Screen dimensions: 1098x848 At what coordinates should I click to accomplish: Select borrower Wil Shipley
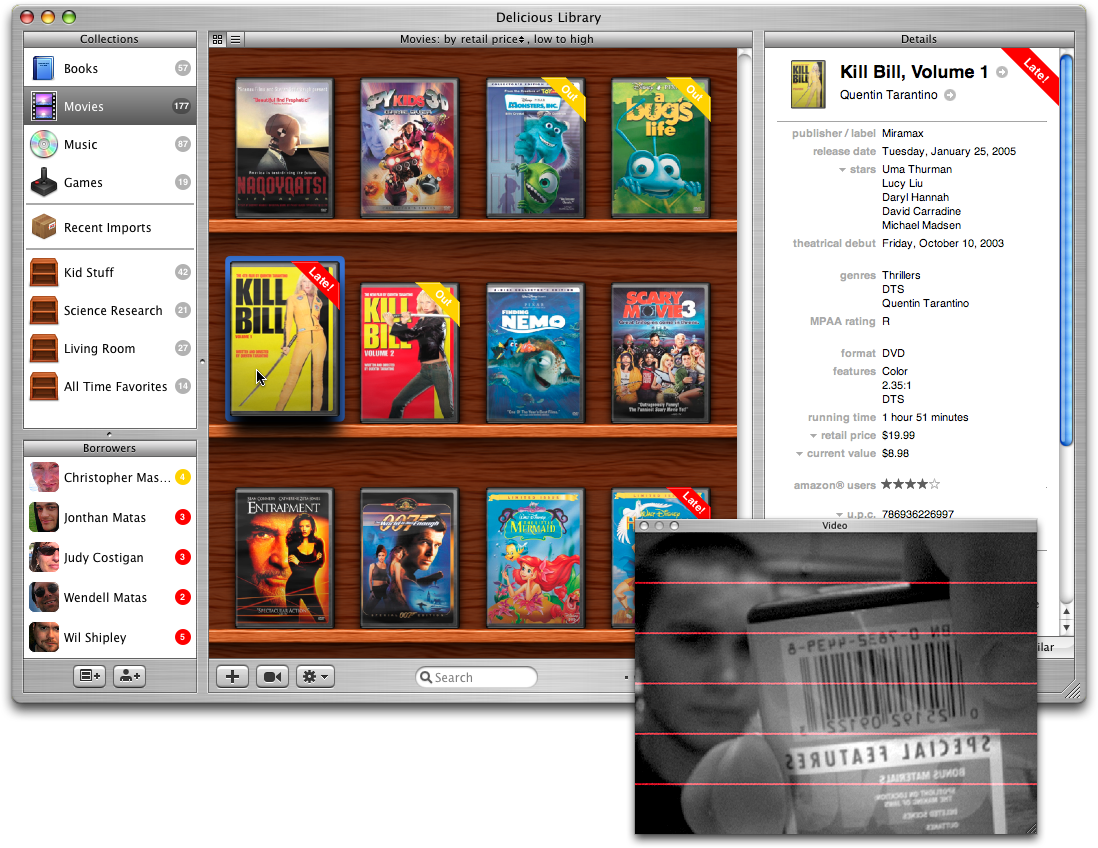(110, 637)
